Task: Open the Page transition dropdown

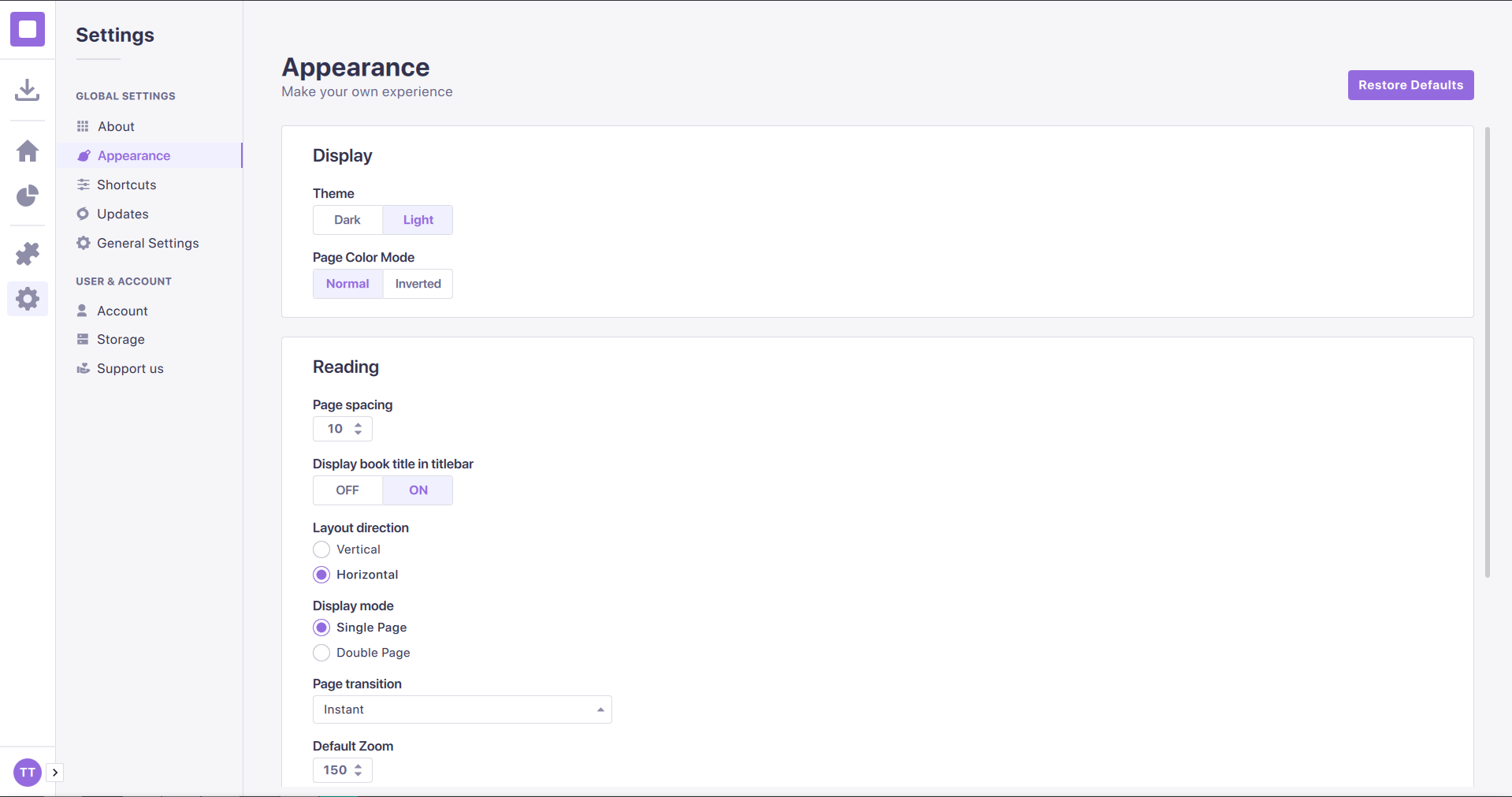Action: click(x=462, y=709)
